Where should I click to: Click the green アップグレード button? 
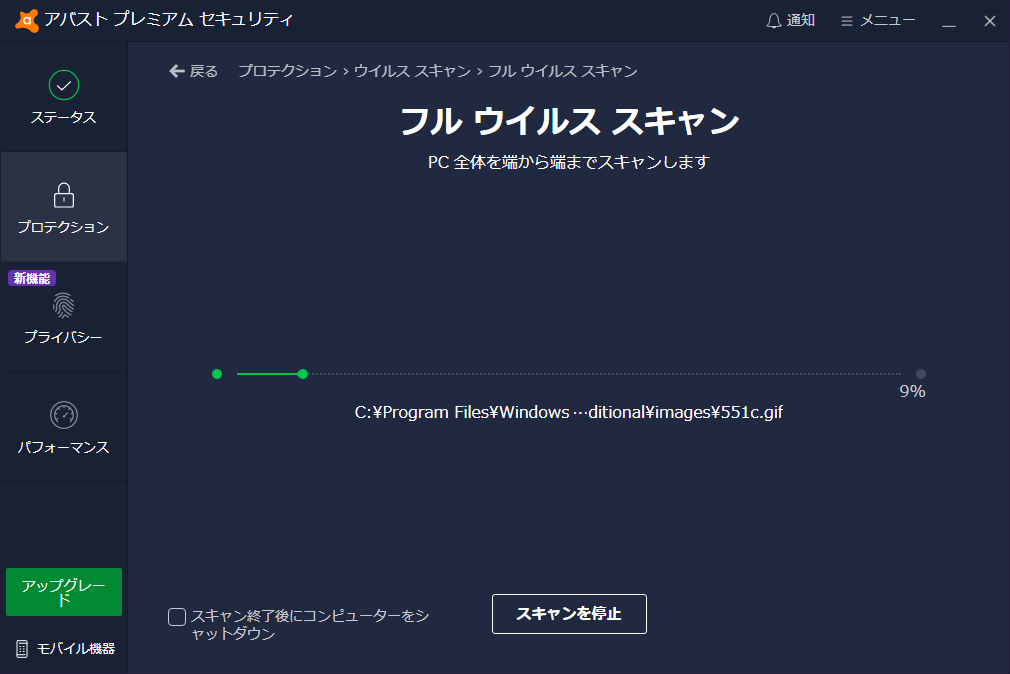tap(64, 592)
